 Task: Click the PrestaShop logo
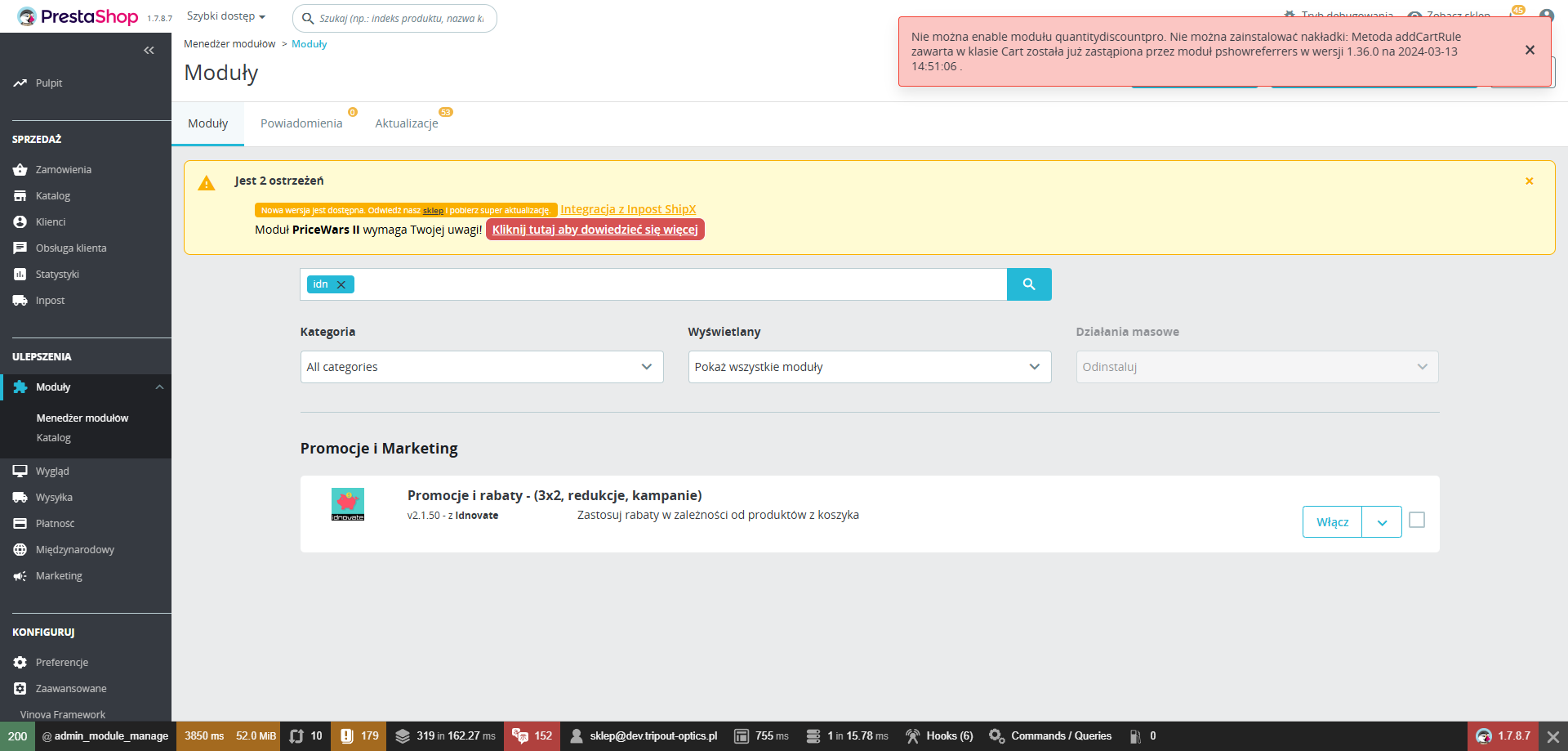78,16
